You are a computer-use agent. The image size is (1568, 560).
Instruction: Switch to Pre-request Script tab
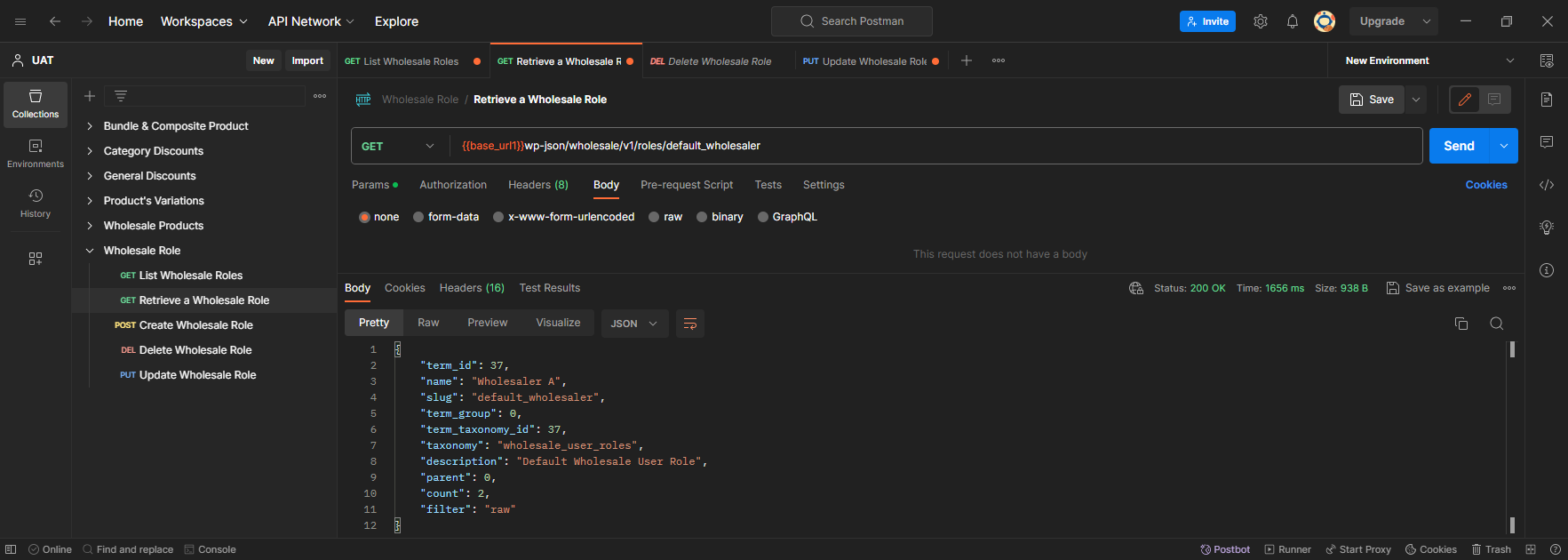pyautogui.click(x=687, y=185)
